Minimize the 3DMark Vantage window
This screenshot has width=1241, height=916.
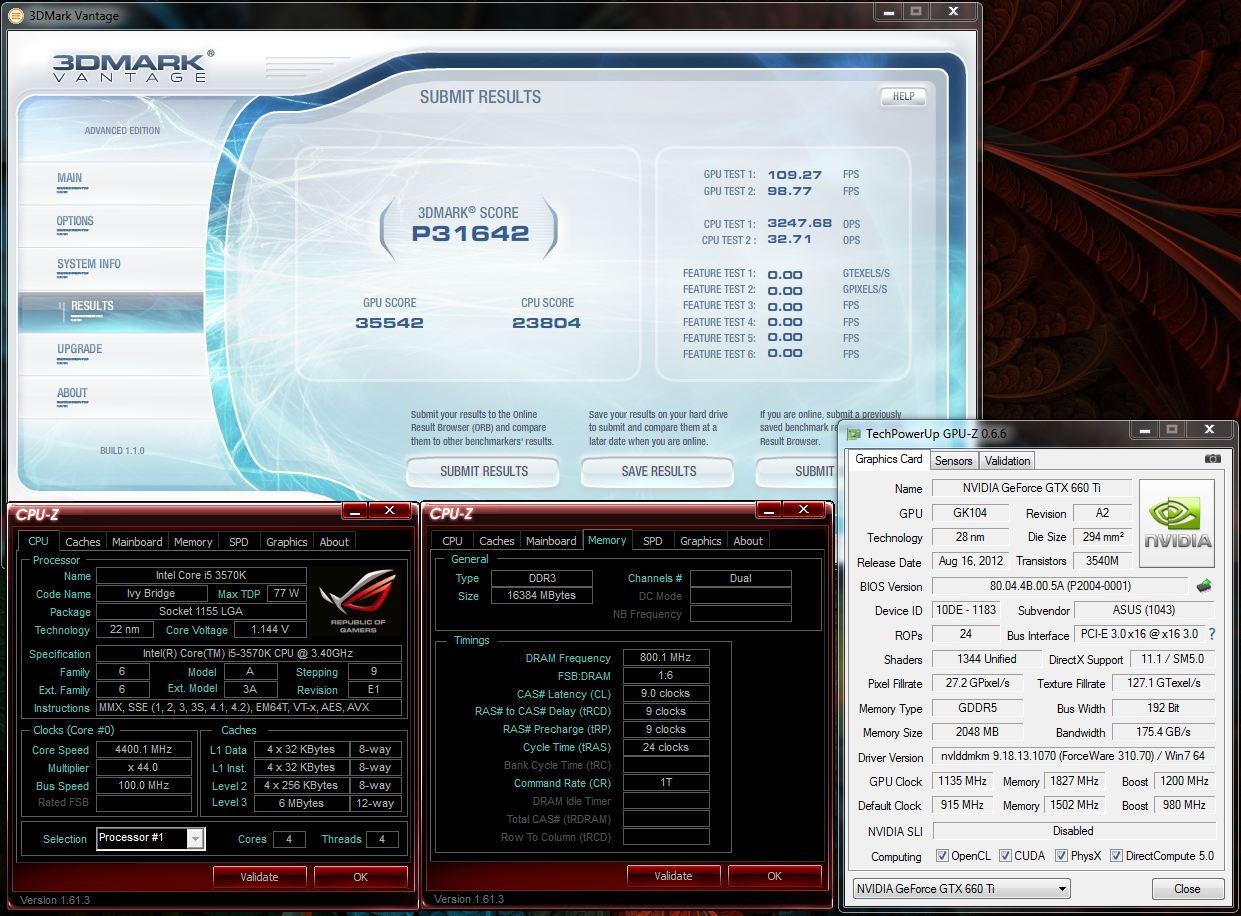click(888, 12)
